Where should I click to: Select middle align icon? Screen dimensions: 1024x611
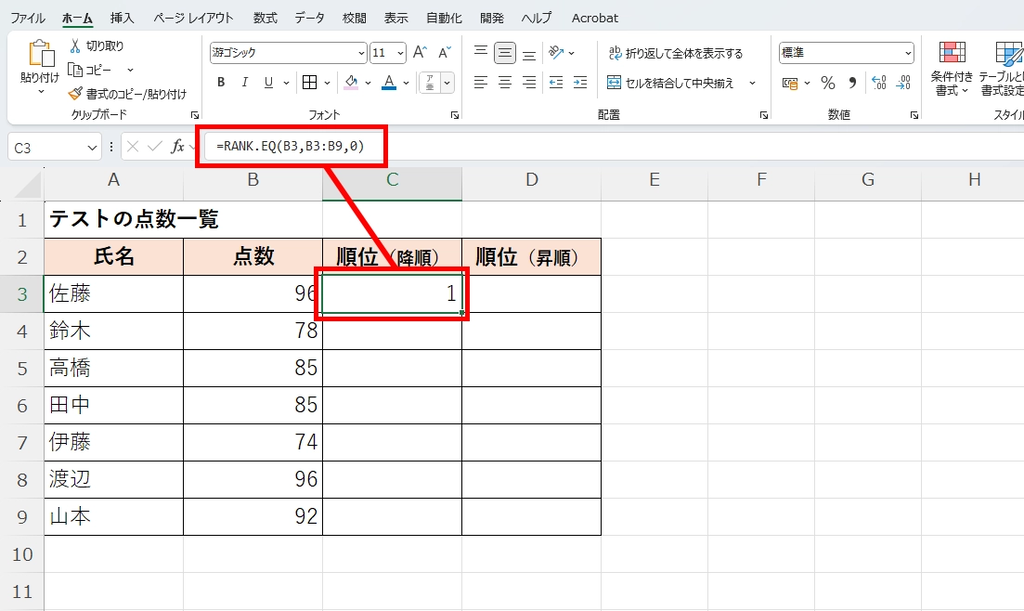point(505,52)
